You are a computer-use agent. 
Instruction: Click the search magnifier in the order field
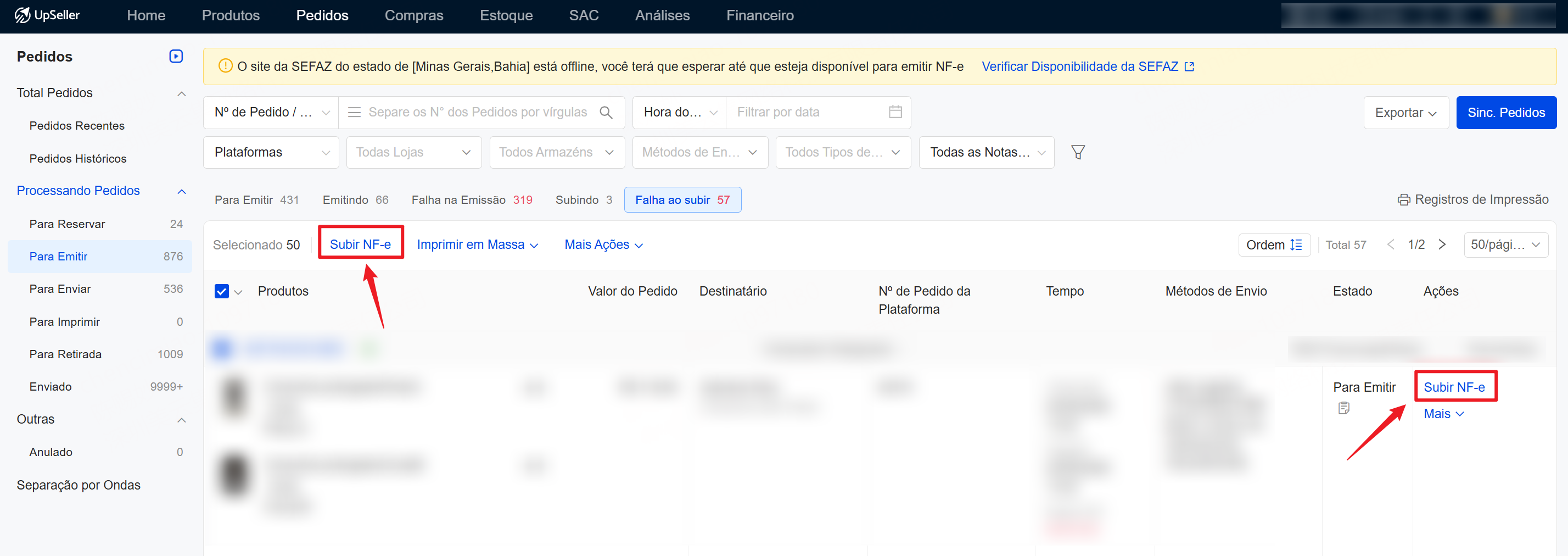[606, 112]
